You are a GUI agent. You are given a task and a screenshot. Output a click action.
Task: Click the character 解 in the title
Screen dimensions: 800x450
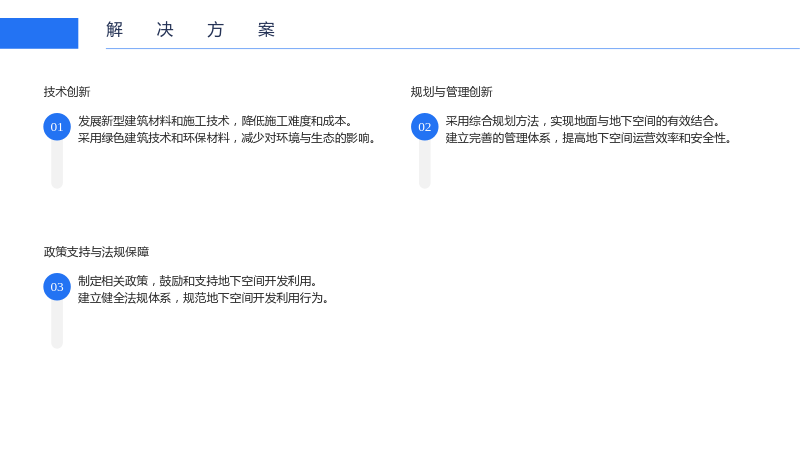[x=114, y=30]
